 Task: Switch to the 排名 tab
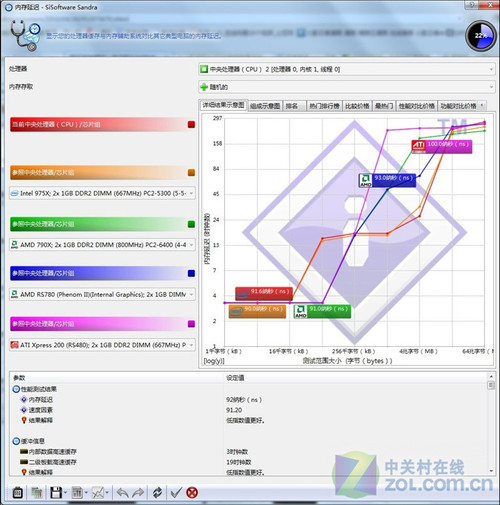coord(292,106)
